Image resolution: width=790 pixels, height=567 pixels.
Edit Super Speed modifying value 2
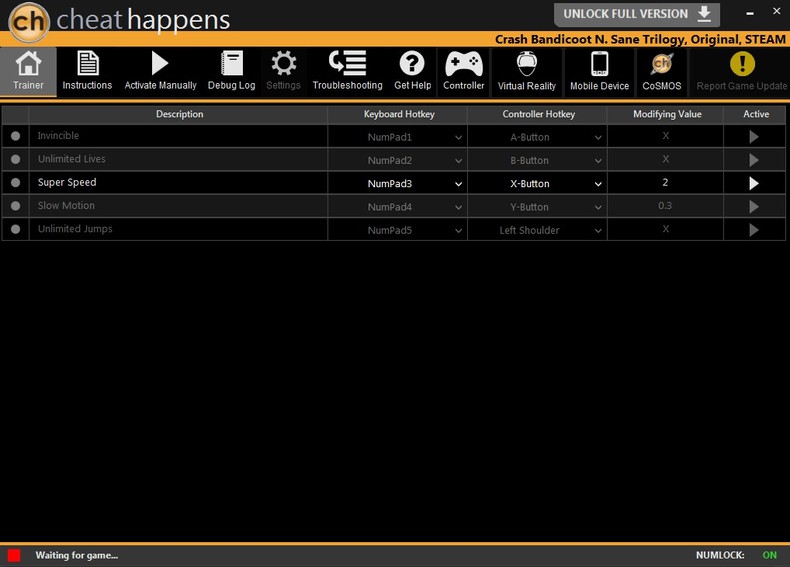(665, 182)
